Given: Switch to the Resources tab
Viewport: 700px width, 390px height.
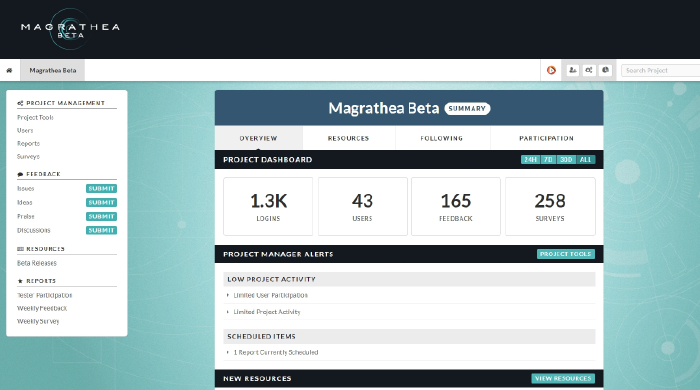Looking at the screenshot, I should click(349, 138).
